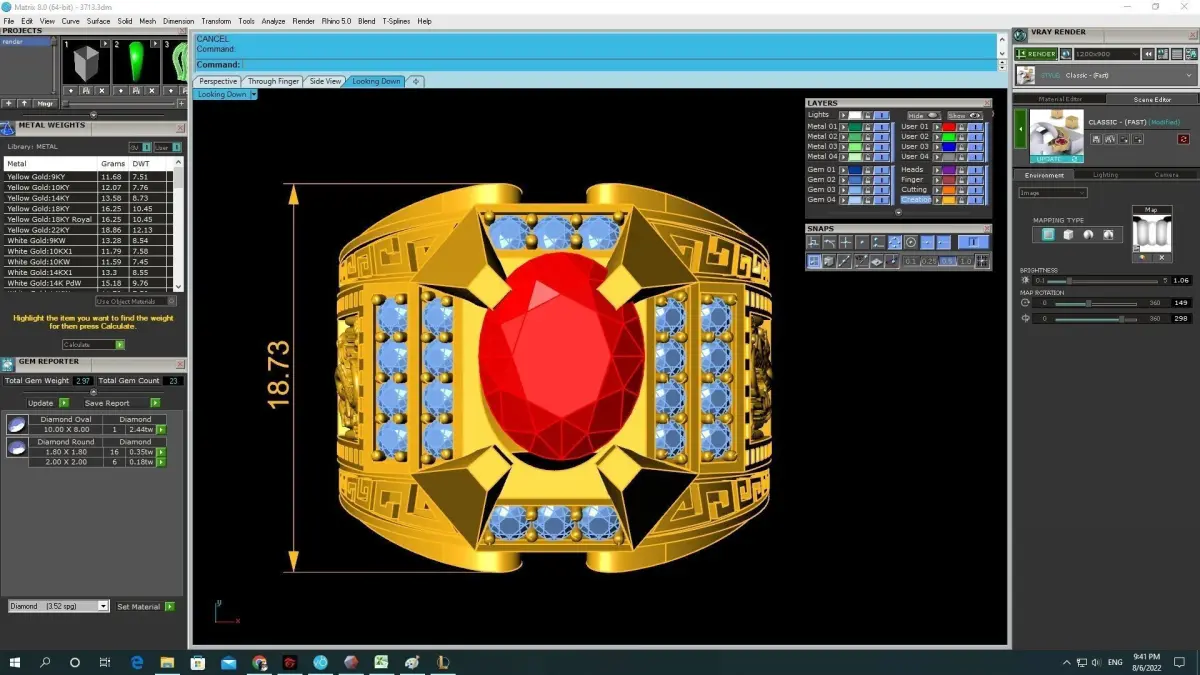Toggle the intersection cross snap icon

[846, 242]
